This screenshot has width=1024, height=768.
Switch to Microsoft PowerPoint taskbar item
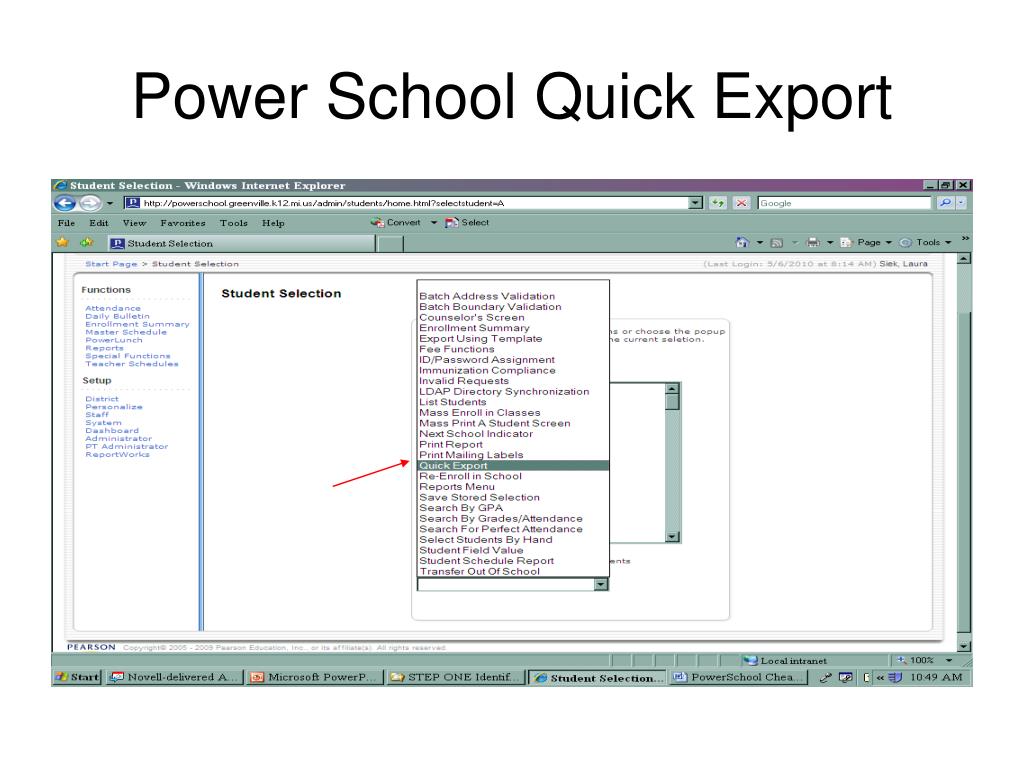[x=313, y=678]
